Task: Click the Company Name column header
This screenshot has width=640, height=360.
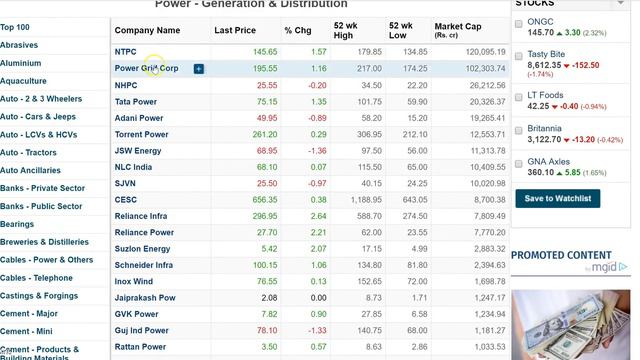Action: [147, 30]
